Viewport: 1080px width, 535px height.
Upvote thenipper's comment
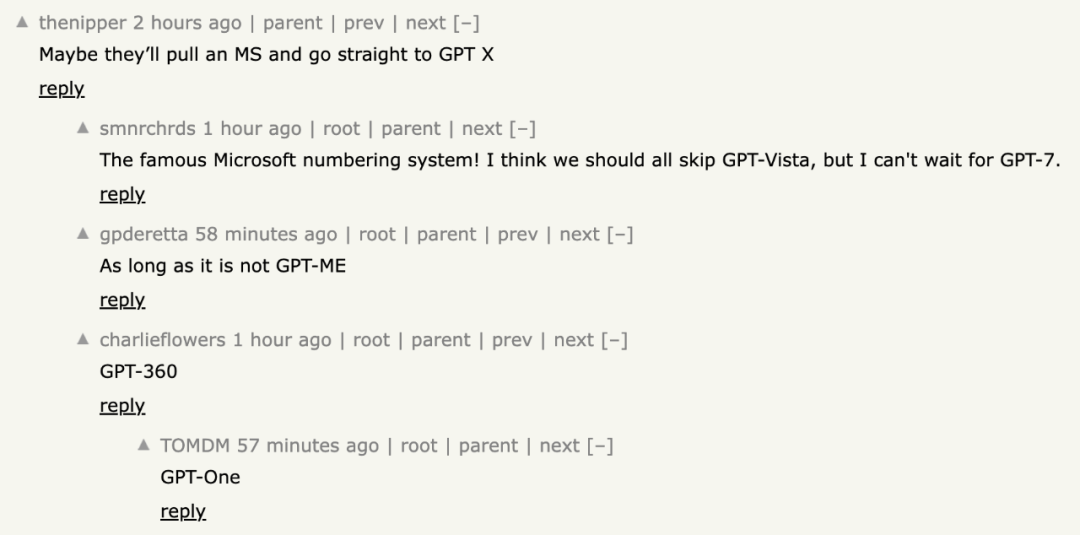(22, 22)
